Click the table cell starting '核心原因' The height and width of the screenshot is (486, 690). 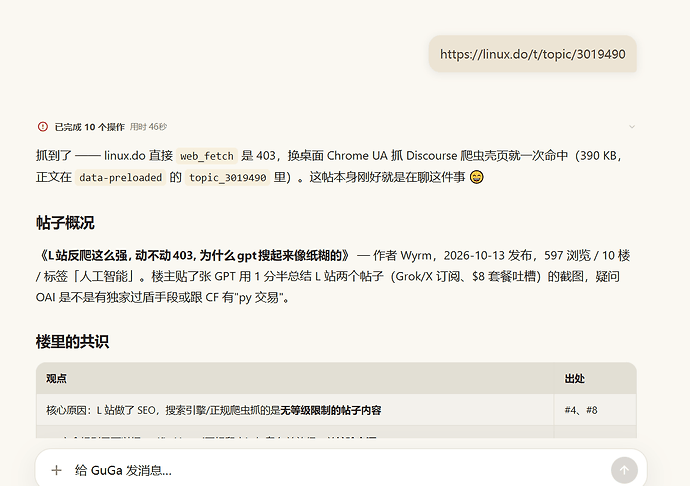point(295,410)
